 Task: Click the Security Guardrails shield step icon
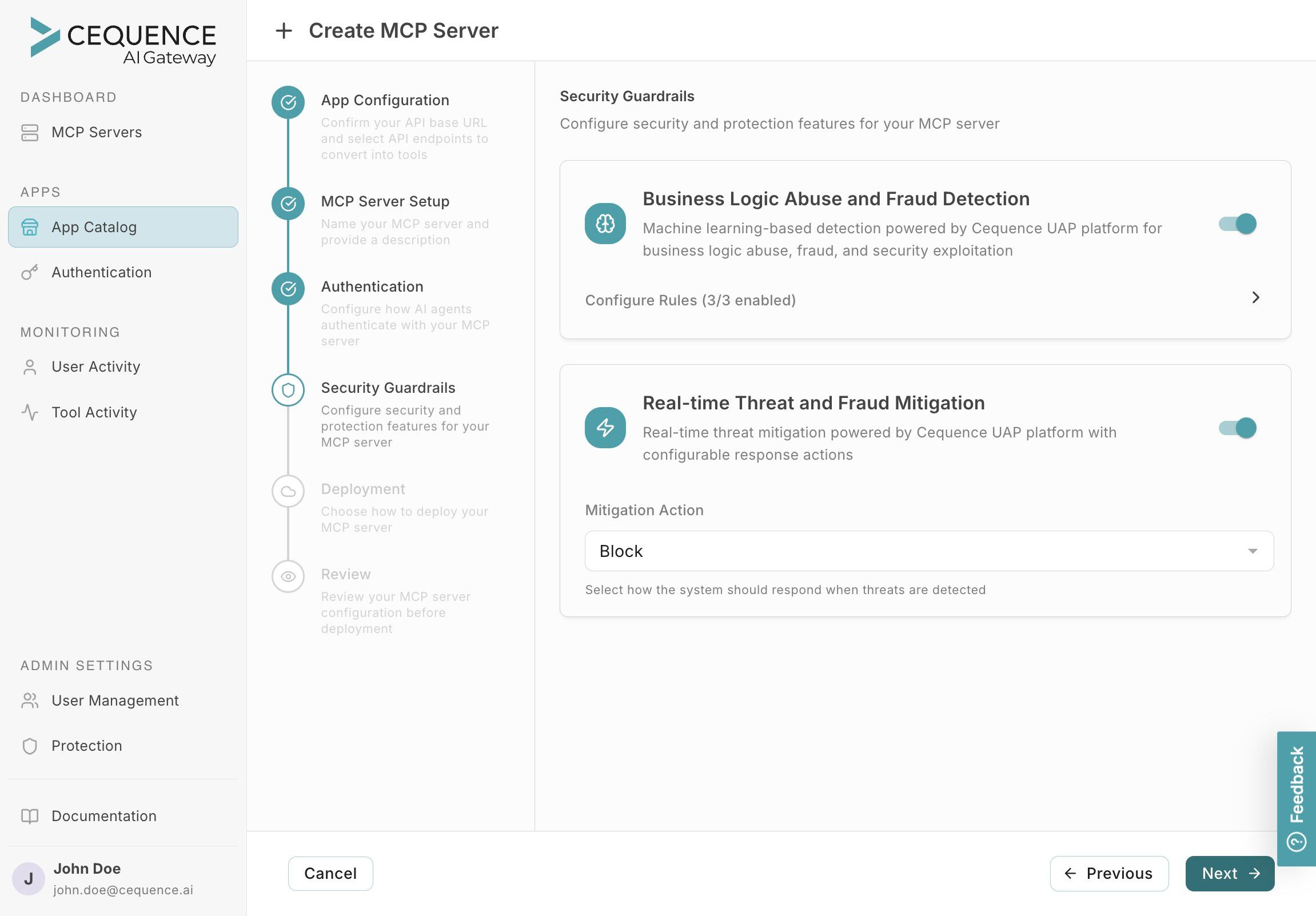click(288, 390)
